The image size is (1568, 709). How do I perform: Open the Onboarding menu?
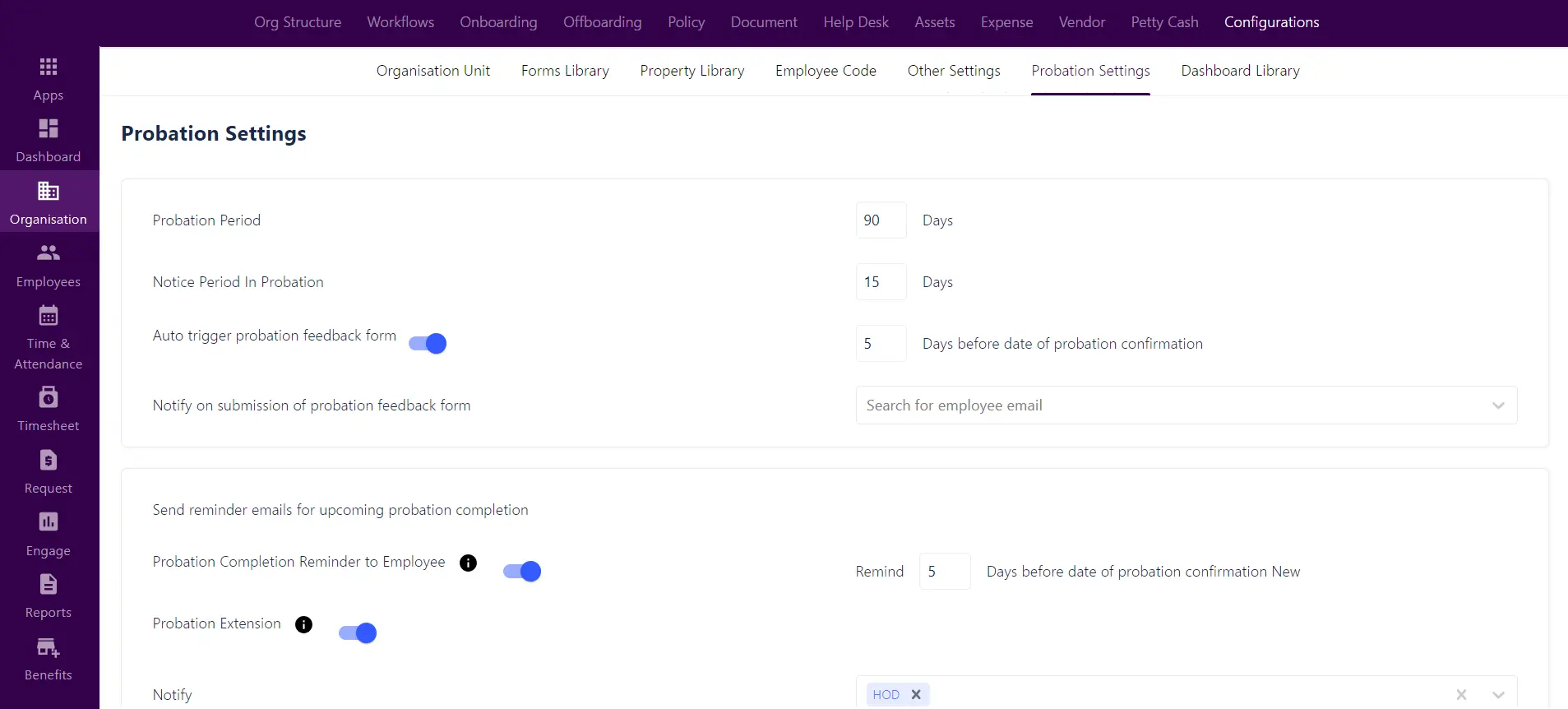(498, 22)
